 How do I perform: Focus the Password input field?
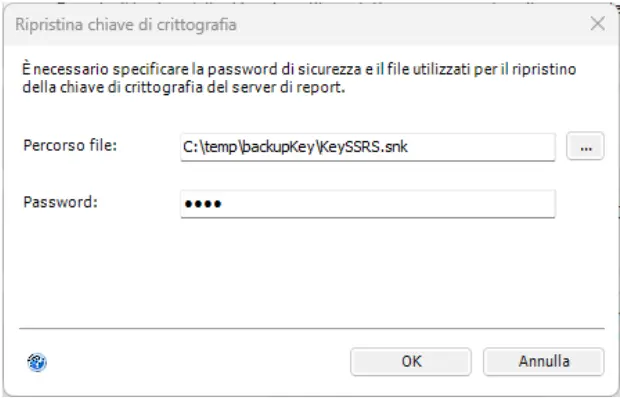[368, 204]
